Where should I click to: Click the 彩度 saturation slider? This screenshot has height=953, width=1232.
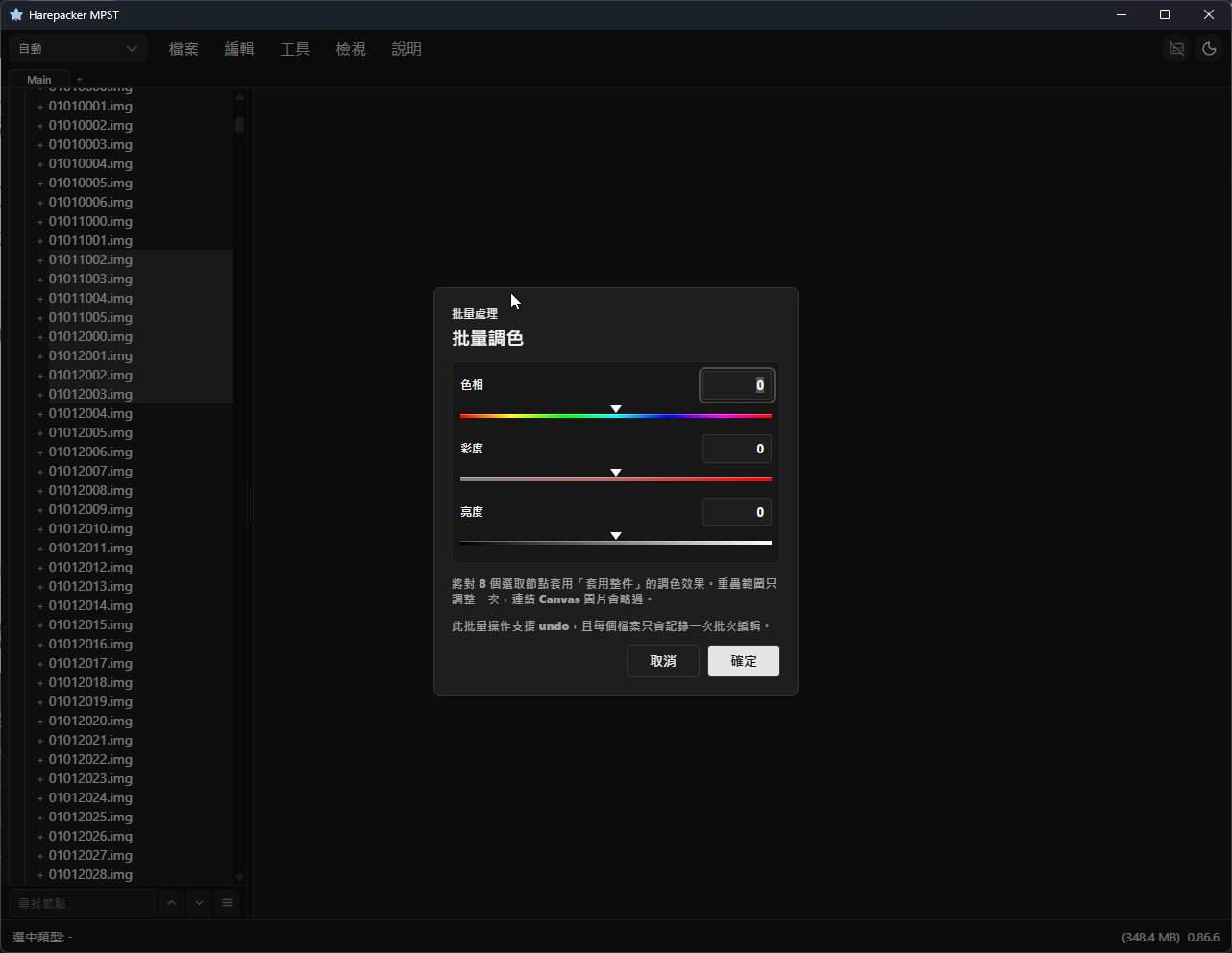point(616,478)
